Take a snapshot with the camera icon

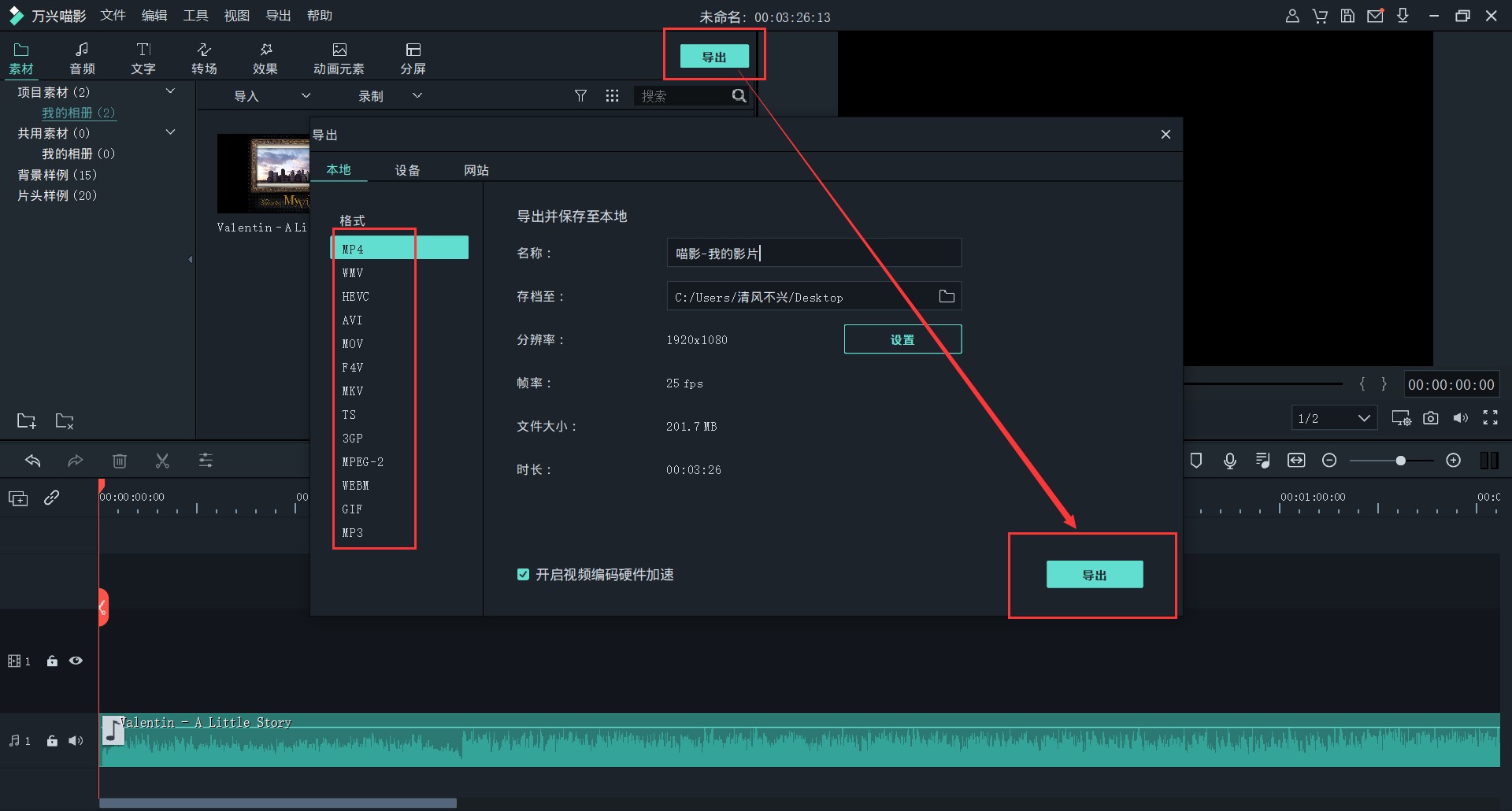1431,418
